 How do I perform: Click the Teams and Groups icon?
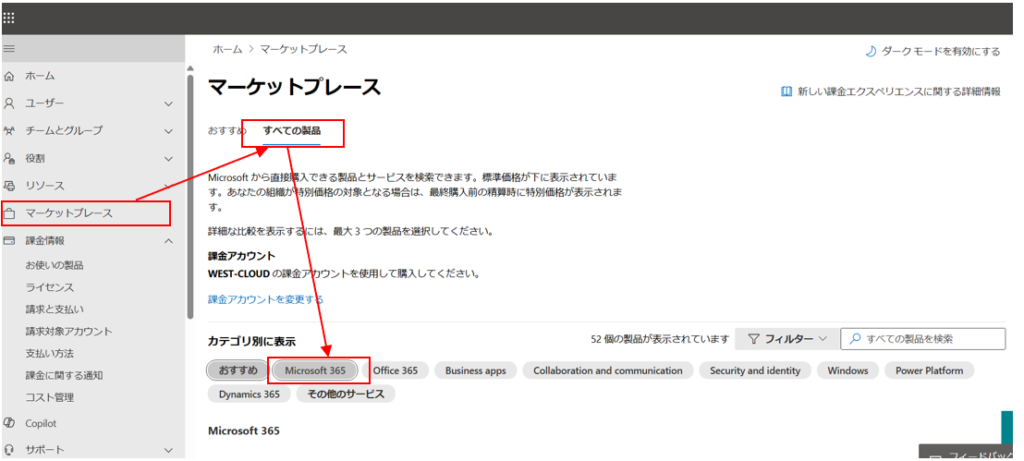click(9, 131)
